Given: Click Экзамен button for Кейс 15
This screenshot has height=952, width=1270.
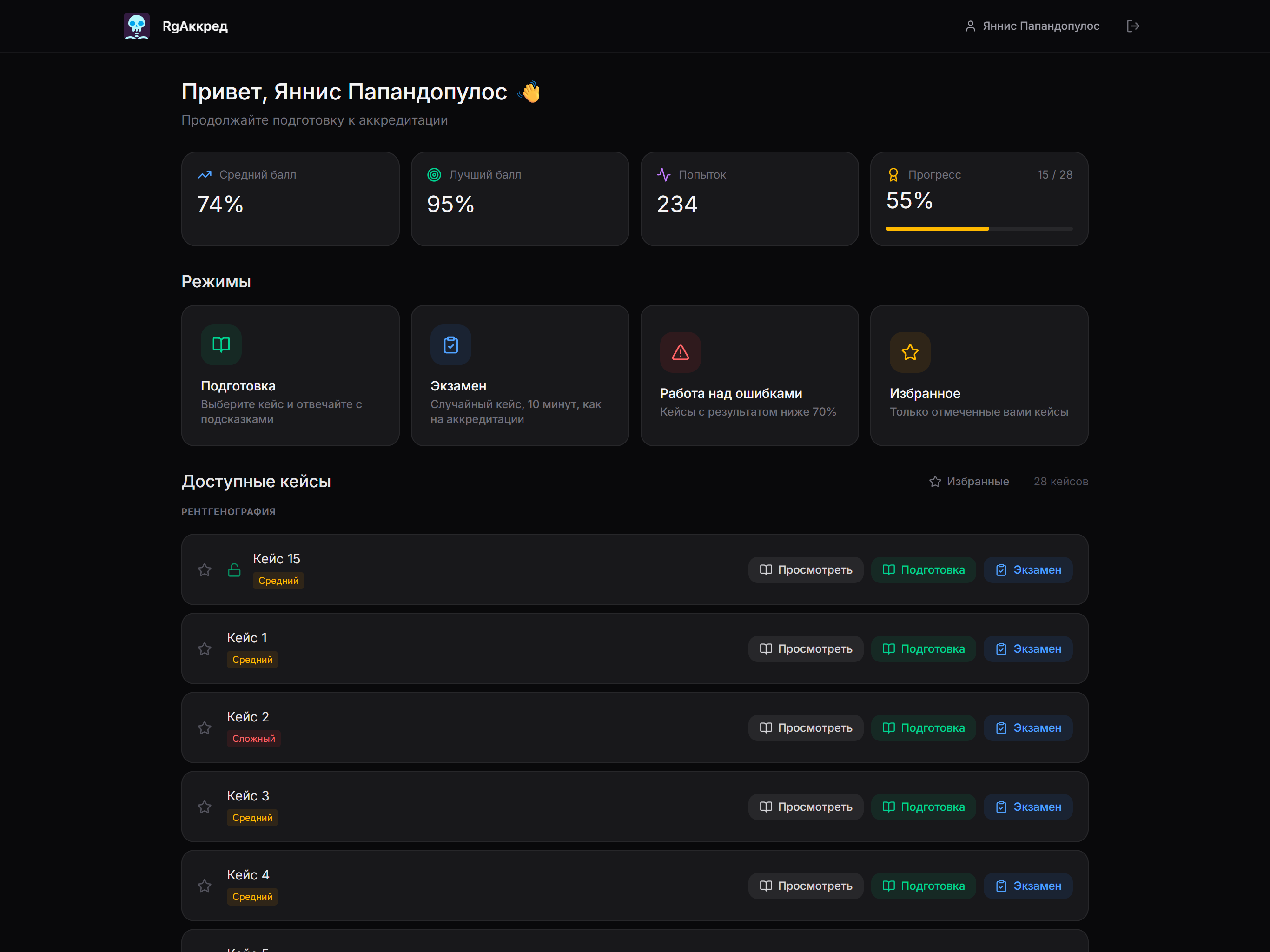Looking at the screenshot, I should click(1028, 569).
